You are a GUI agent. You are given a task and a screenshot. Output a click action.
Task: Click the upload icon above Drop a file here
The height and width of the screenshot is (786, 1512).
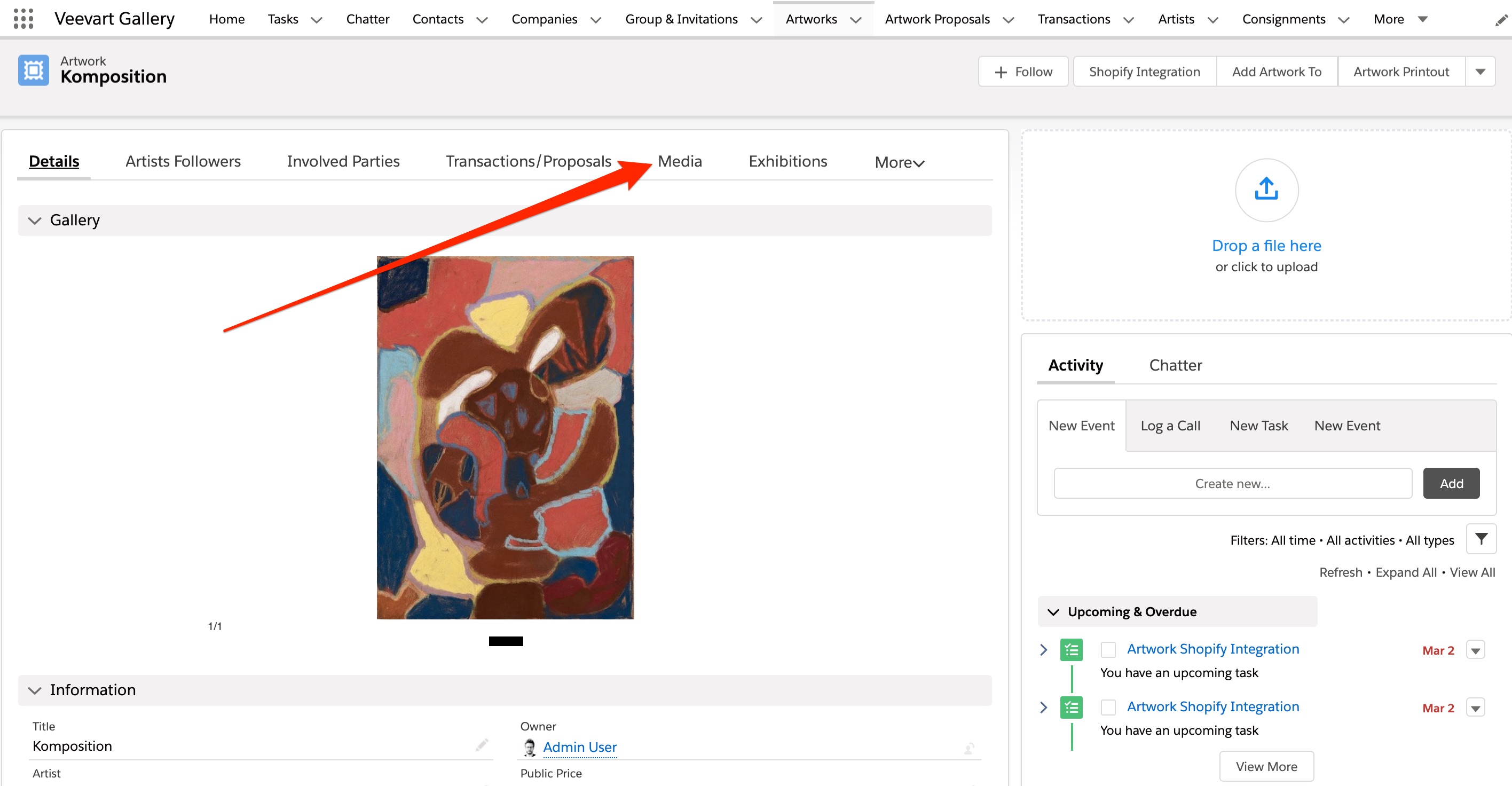click(1265, 190)
